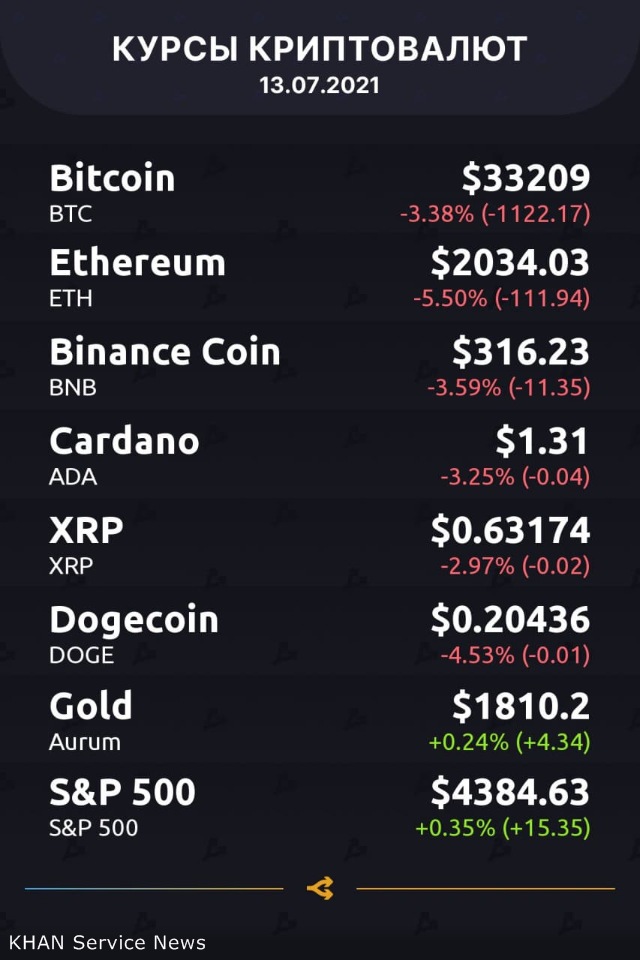Click the S&P 500 value $4384.63
This screenshot has height=960, width=640.
point(510,793)
